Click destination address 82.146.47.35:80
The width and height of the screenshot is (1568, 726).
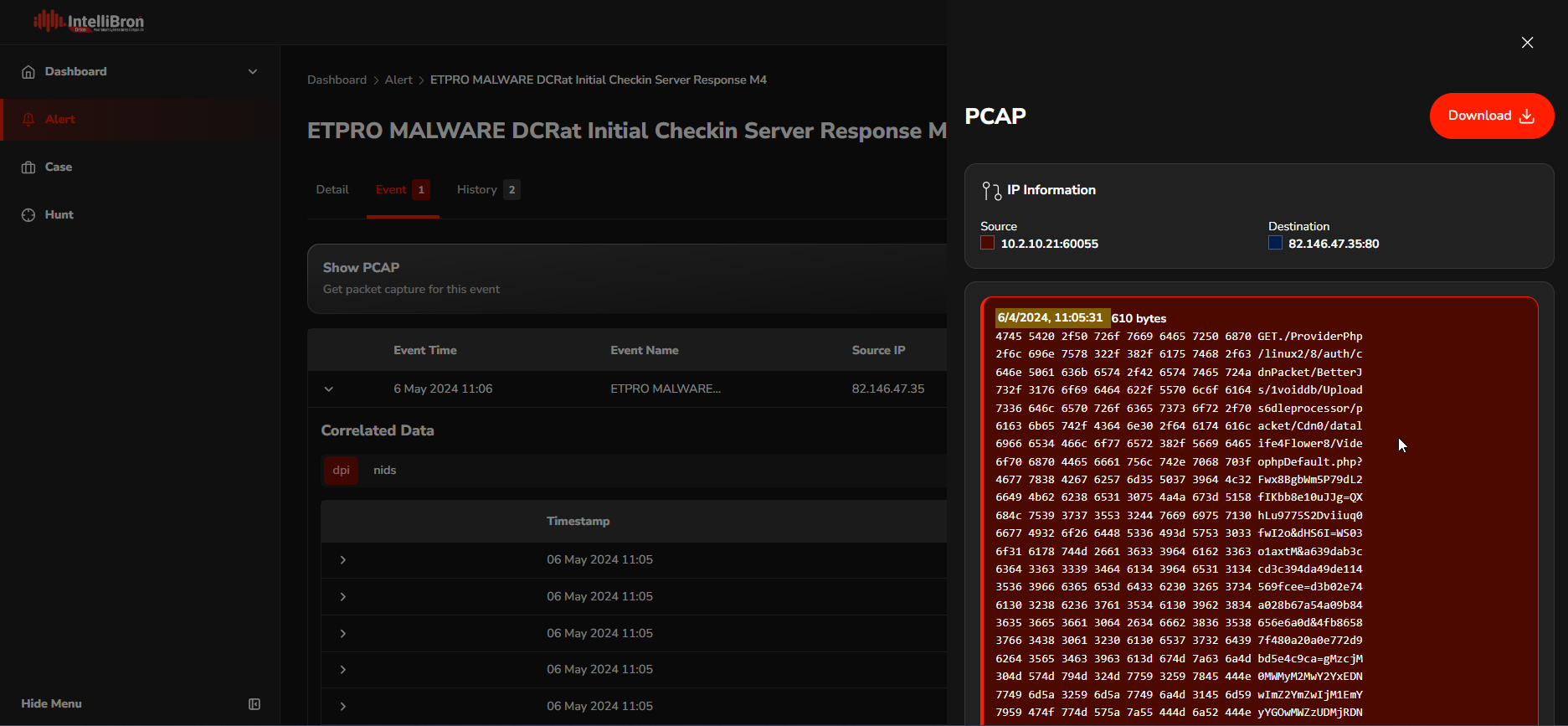pos(1334,245)
